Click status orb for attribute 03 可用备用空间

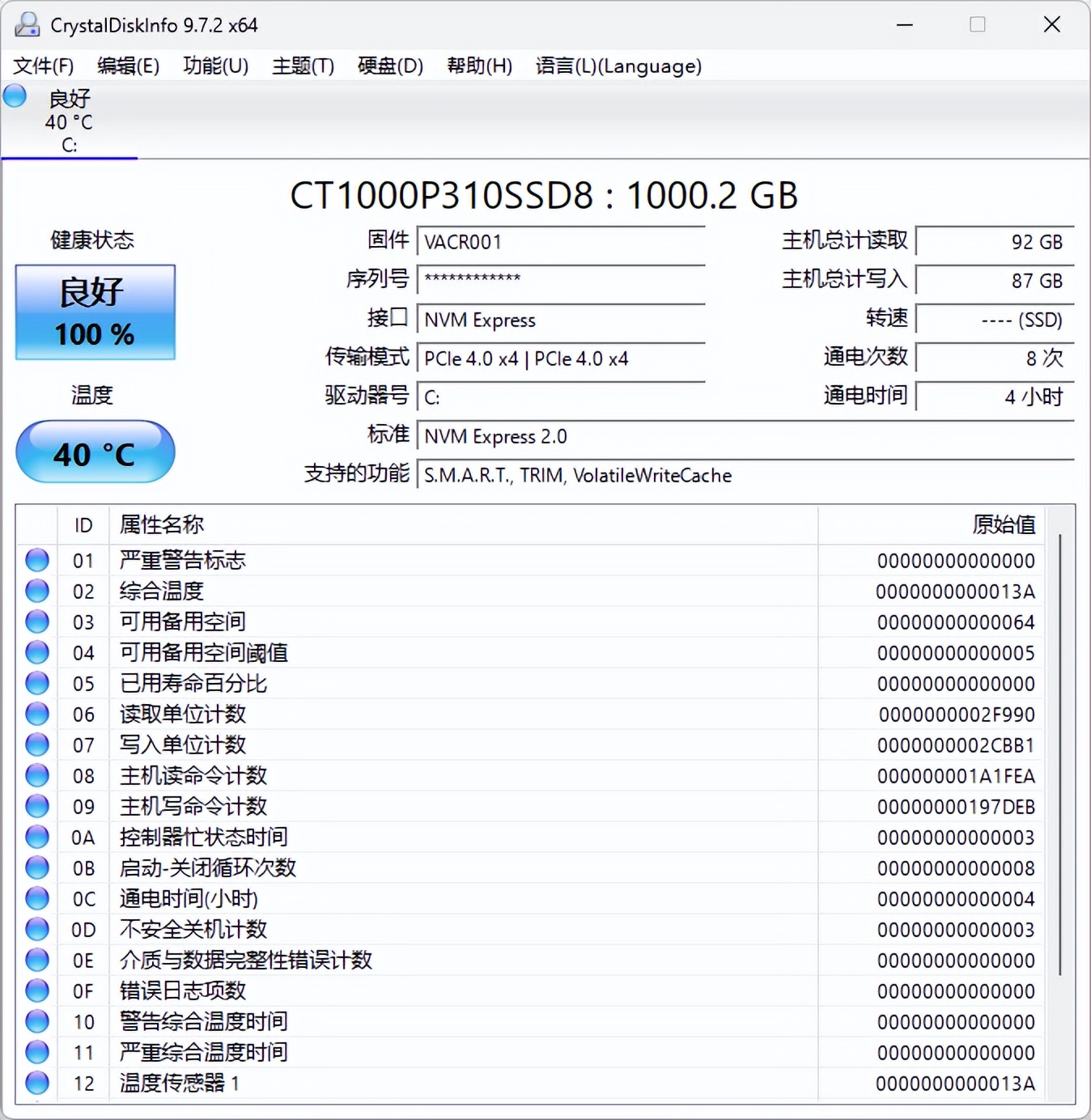point(37,622)
